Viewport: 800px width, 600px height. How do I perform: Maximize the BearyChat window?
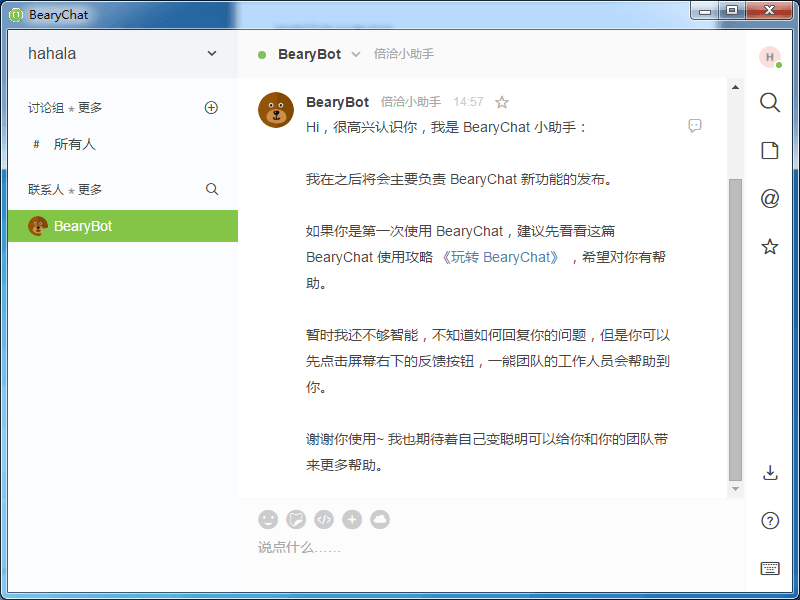click(x=732, y=10)
